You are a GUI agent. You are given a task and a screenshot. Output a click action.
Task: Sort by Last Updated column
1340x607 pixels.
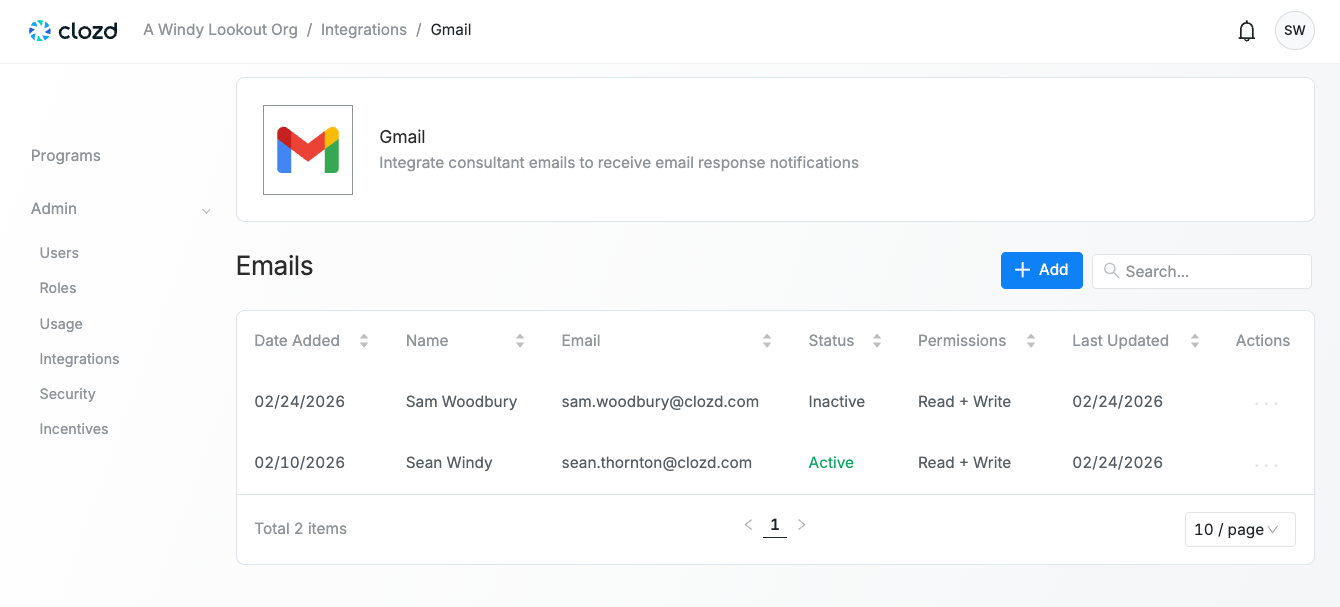point(1194,341)
